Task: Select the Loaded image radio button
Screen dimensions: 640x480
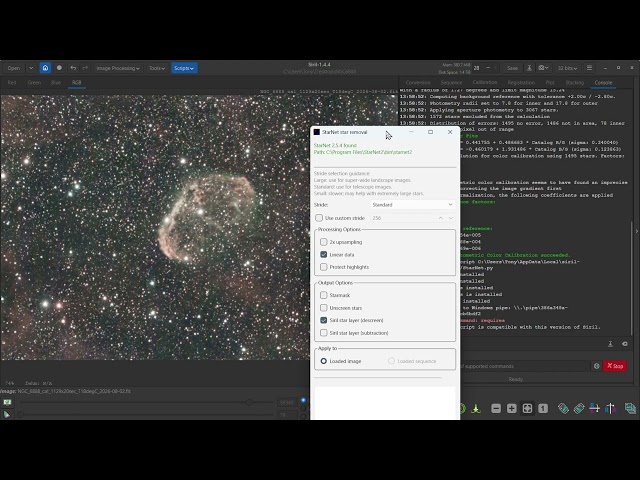Action: [324, 361]
